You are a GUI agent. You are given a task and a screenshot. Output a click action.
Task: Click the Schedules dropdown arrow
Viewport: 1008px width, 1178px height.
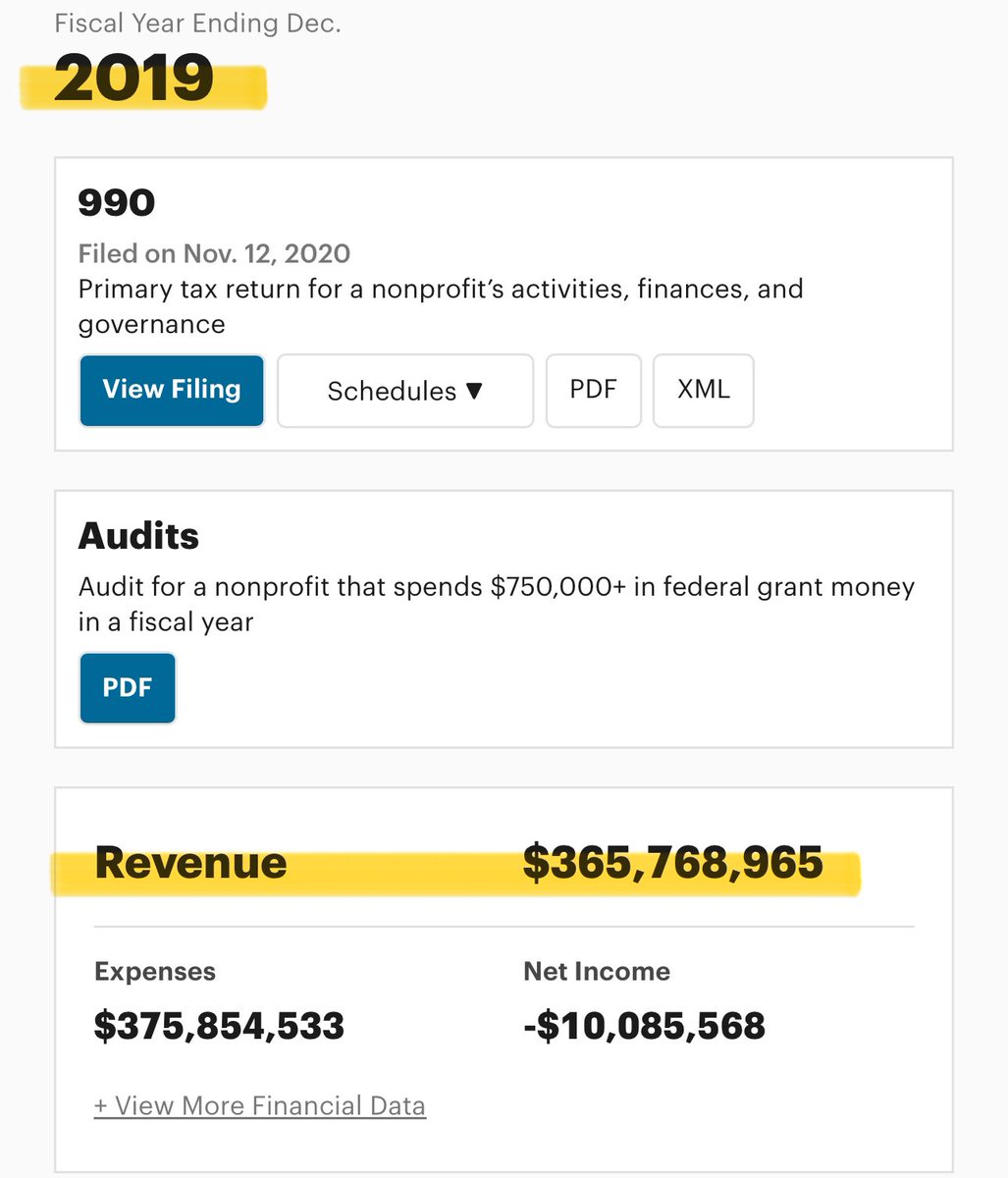[474, 391]
